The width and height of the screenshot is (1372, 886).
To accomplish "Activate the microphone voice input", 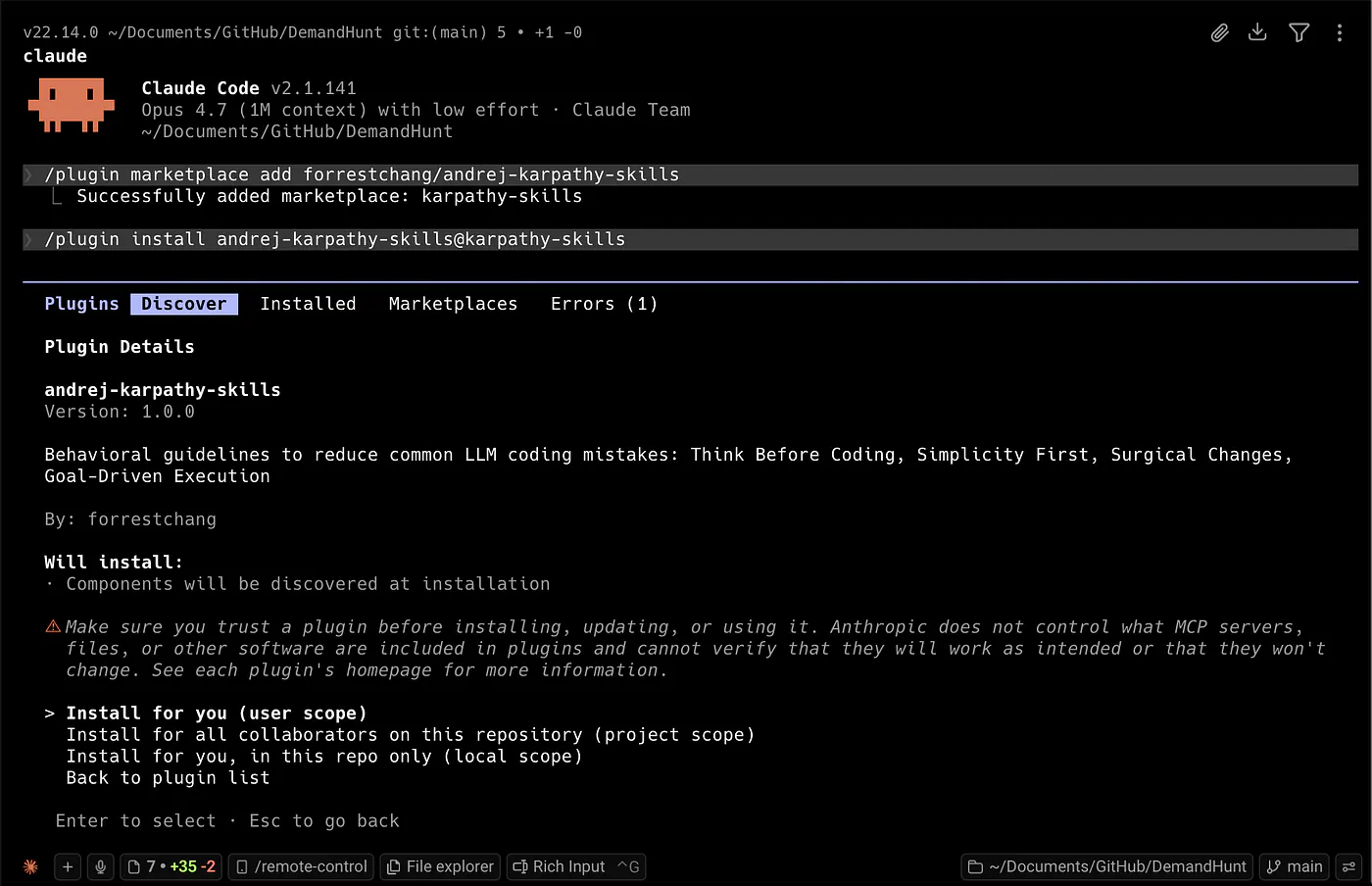I will 100,866.
